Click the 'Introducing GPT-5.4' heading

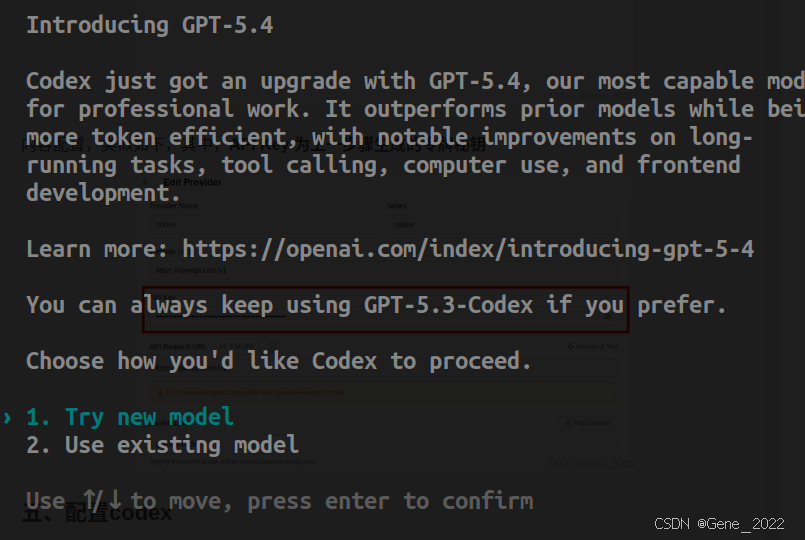coord(150,25)
